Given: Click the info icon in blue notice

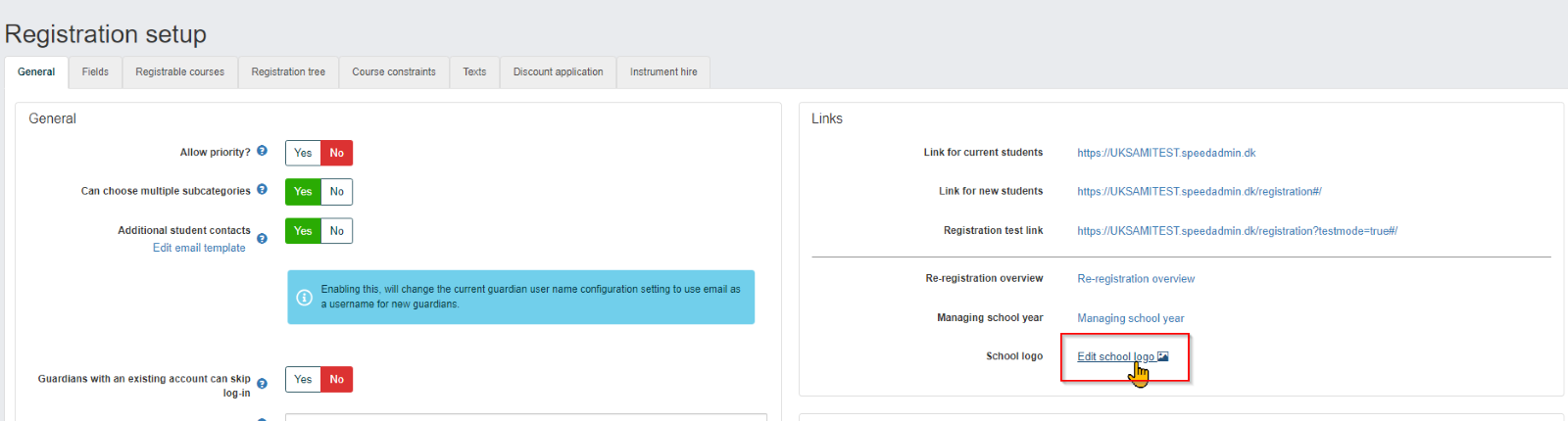Looking at the screenshot, I should (x=304, y=298).
